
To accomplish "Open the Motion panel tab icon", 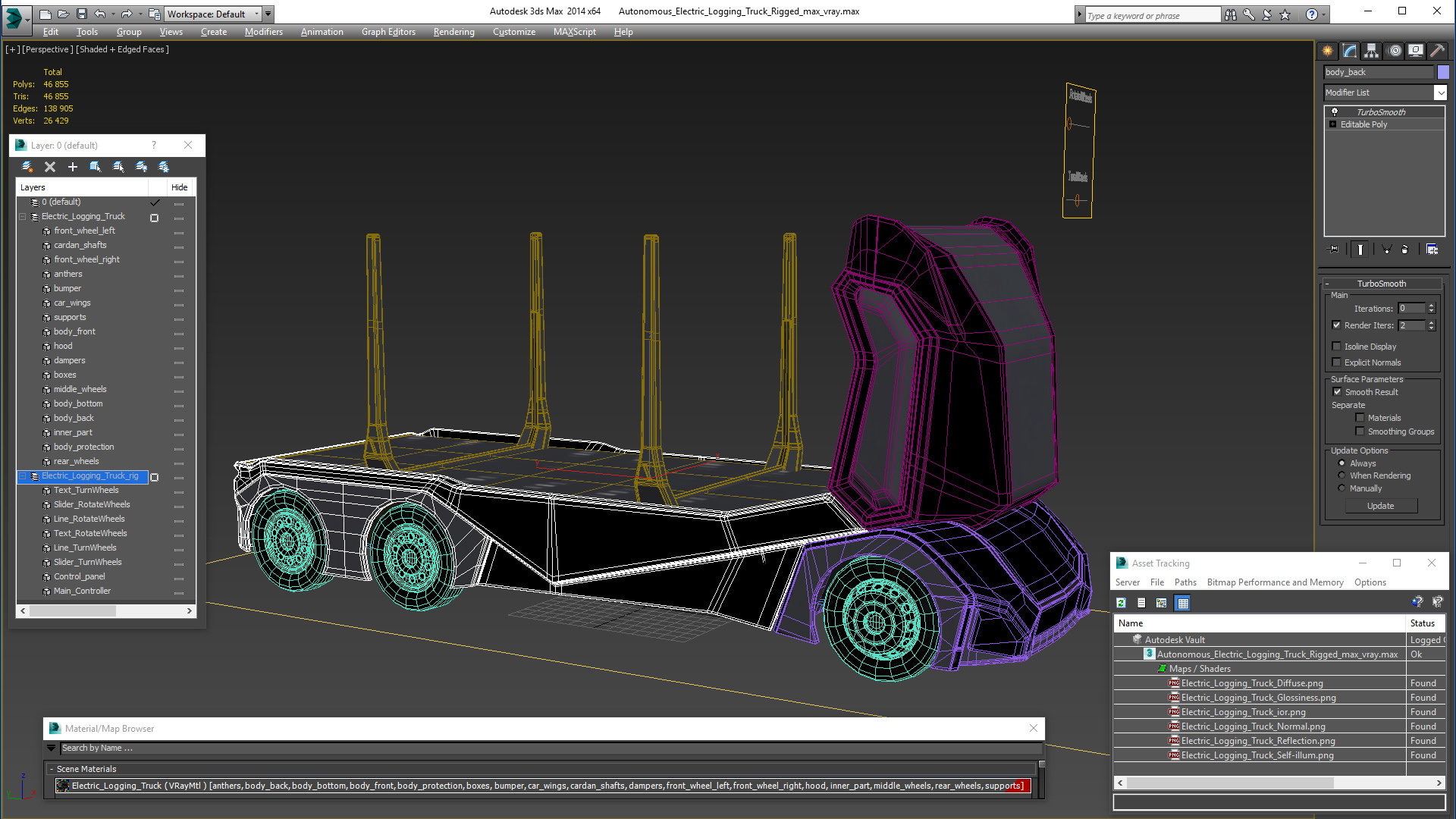I will pyautogui.click(x=1394, y=51).
